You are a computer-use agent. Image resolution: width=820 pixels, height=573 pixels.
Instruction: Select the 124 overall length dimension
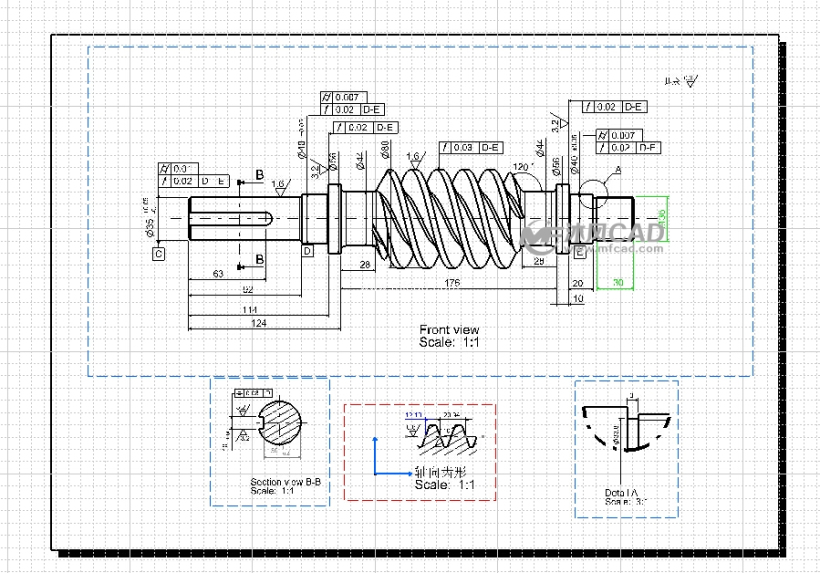click(x=258, y=323)
